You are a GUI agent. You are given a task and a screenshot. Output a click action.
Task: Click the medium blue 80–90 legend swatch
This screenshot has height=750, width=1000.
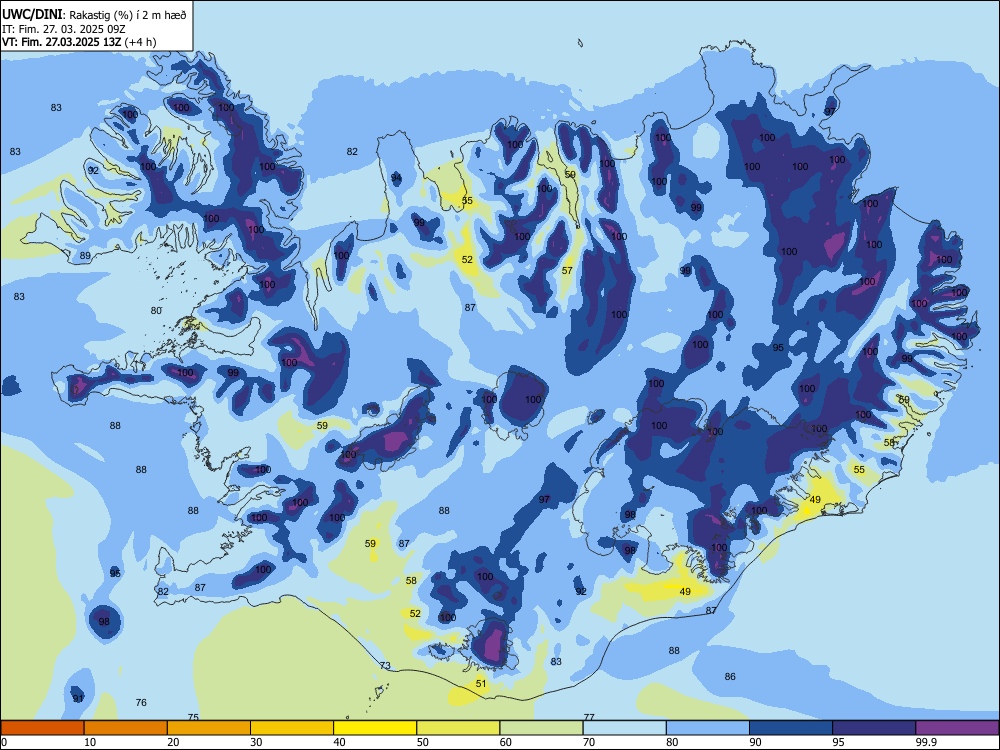[x=708, y=728]
